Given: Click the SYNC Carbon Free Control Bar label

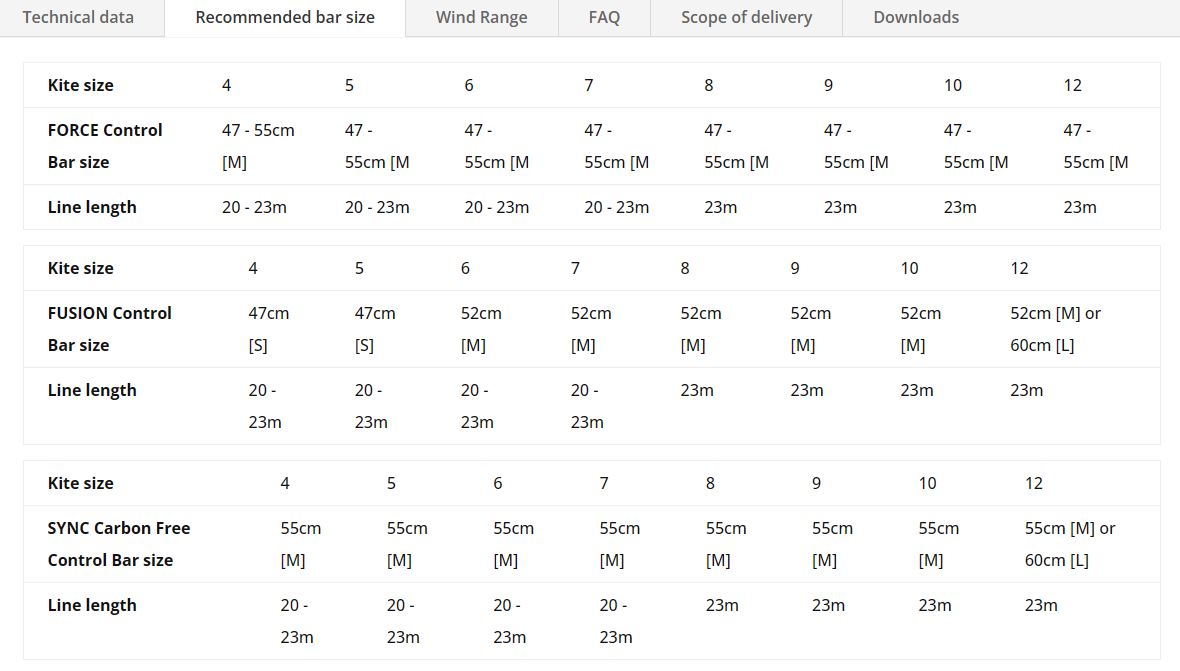Looking at the screenshot, I should pos(119,544).
